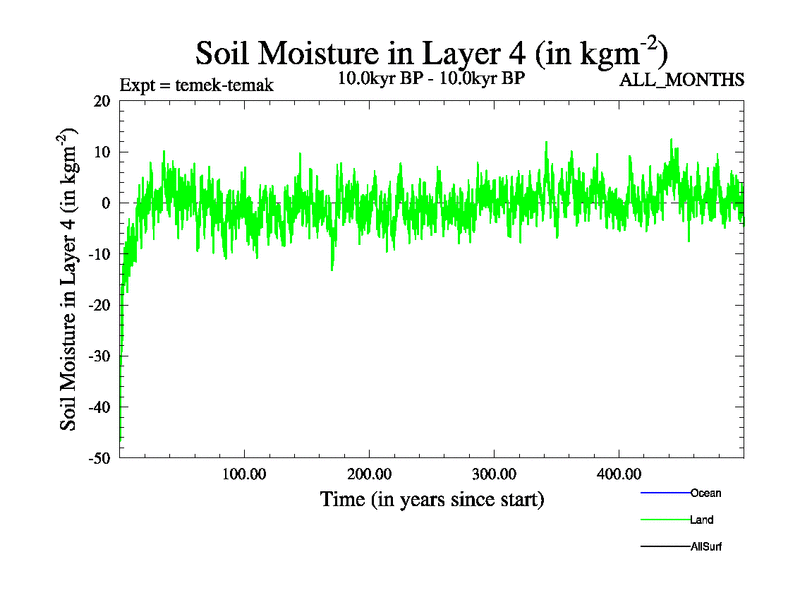The image size is (800, 600).
Task: Click the vertical Soil Moisture y-axis label
Action: [x=71, y=279]
